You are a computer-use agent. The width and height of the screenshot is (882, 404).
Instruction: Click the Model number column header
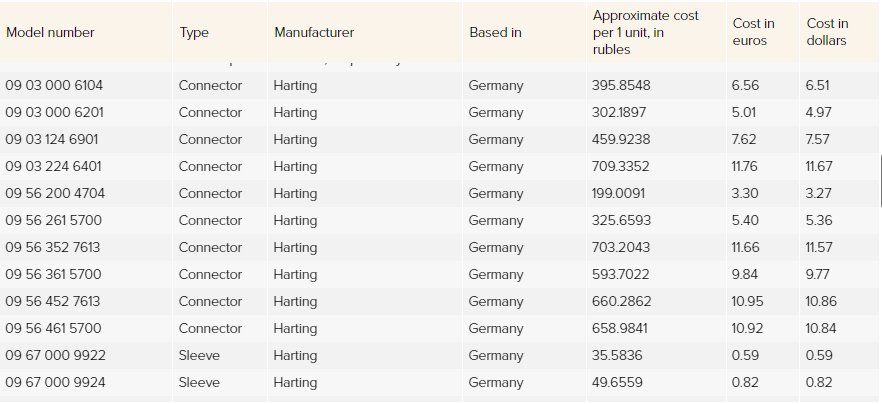[x=50, y=33]
